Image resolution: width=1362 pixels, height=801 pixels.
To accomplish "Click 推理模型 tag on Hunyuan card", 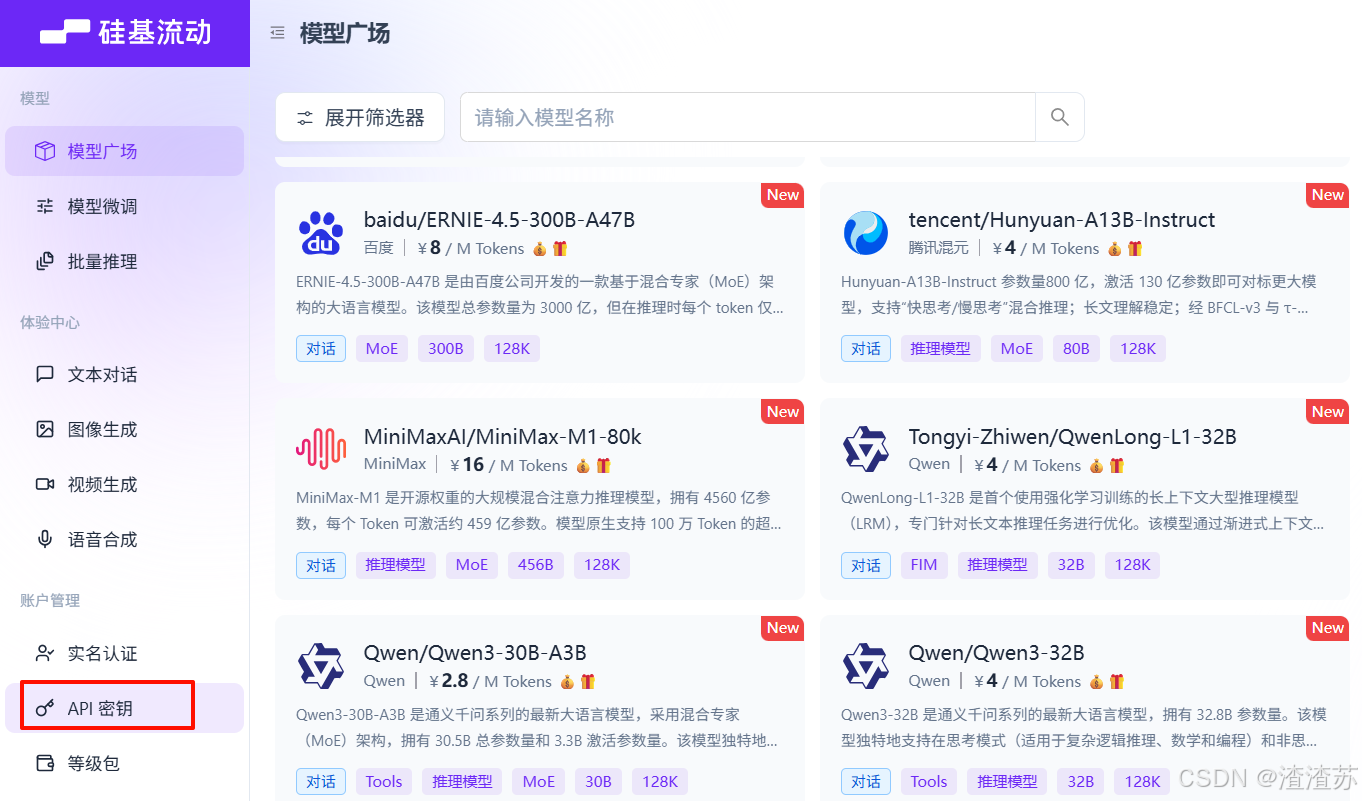I will pos(941,348).
